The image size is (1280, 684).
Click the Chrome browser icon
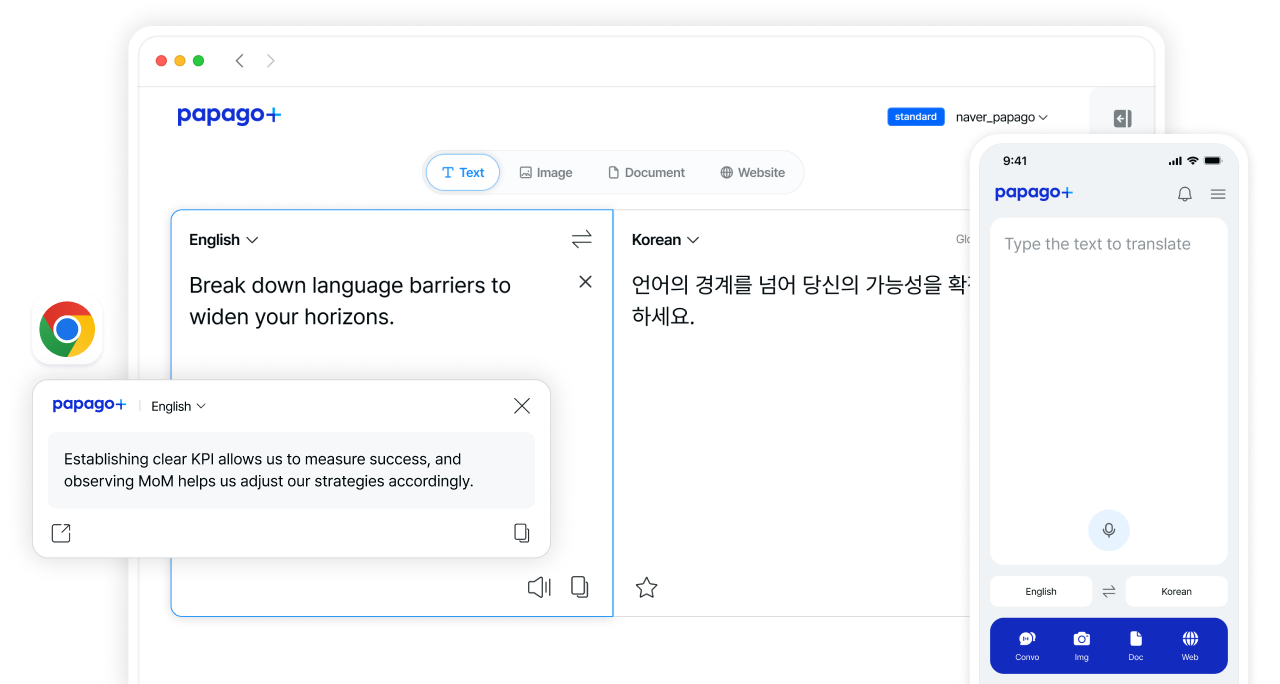point(67,330)
